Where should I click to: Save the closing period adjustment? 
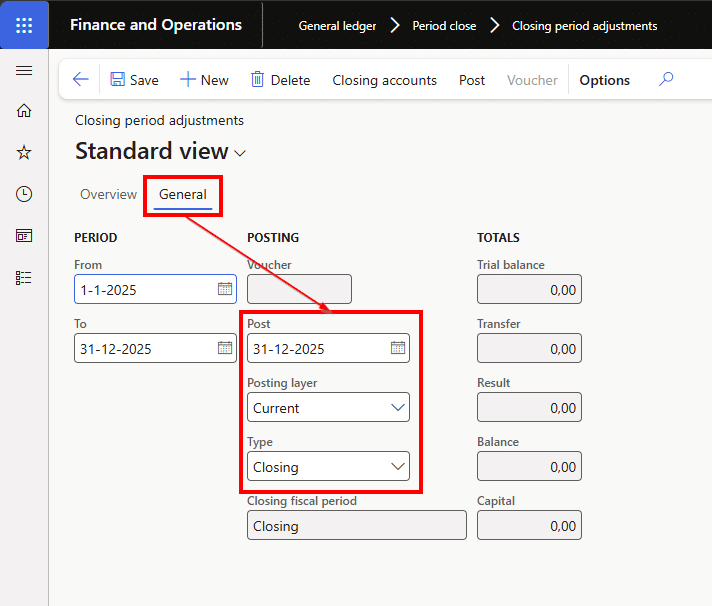134,80
